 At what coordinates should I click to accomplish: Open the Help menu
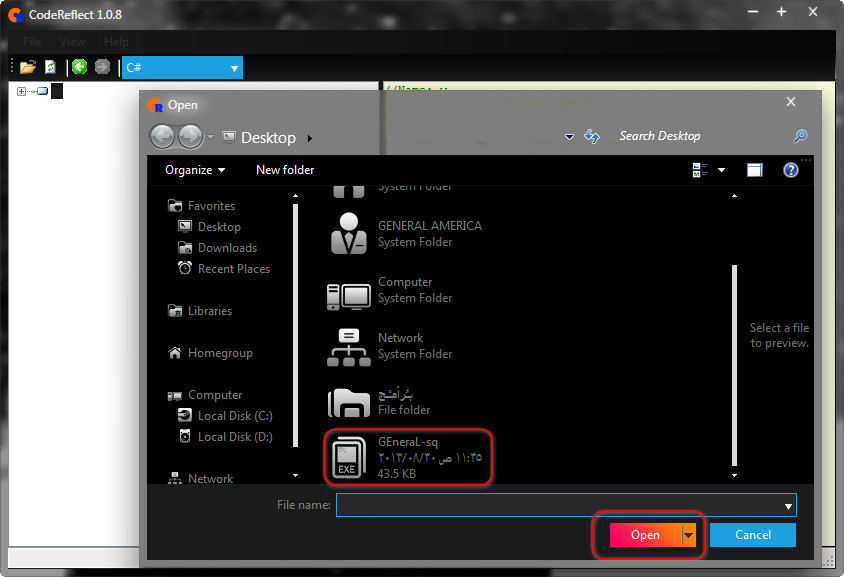116,42
